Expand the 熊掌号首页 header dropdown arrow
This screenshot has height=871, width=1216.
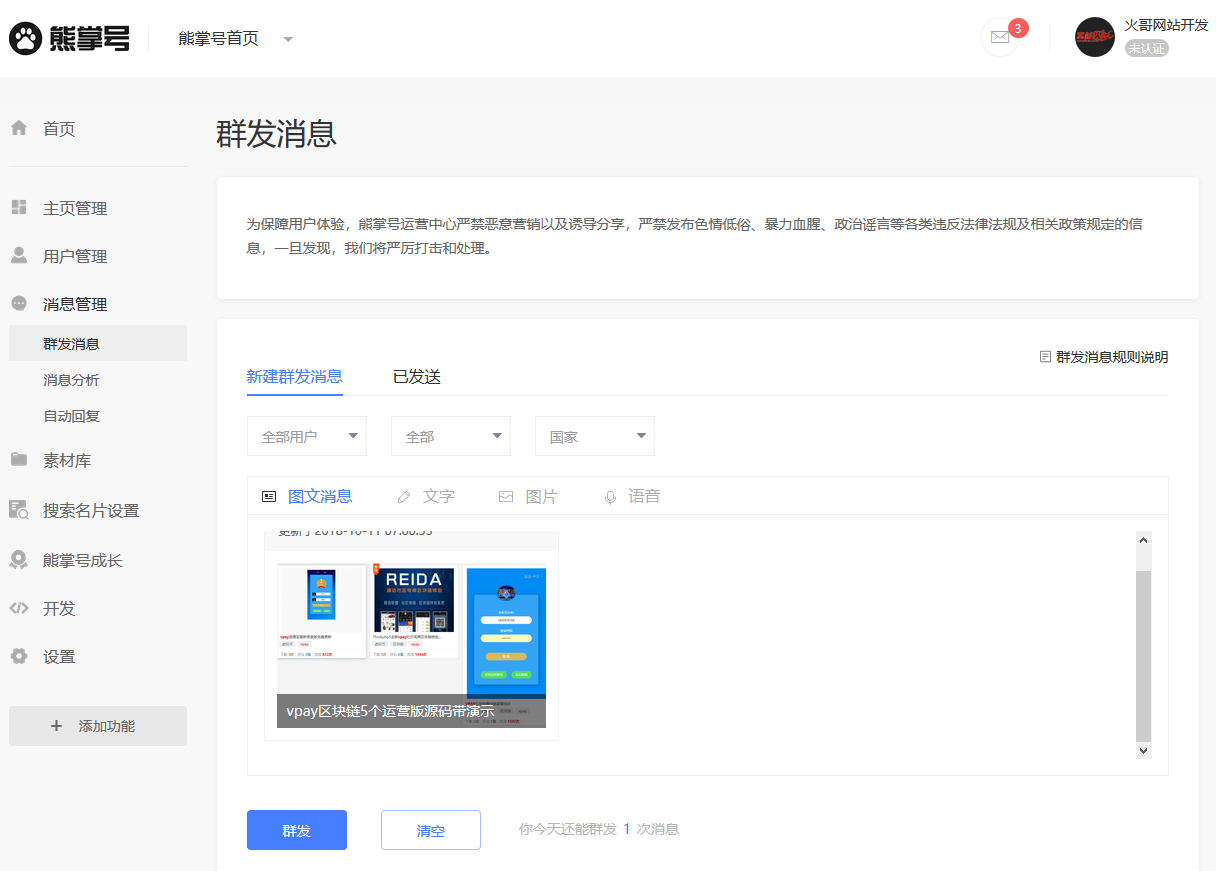(288, 39)
